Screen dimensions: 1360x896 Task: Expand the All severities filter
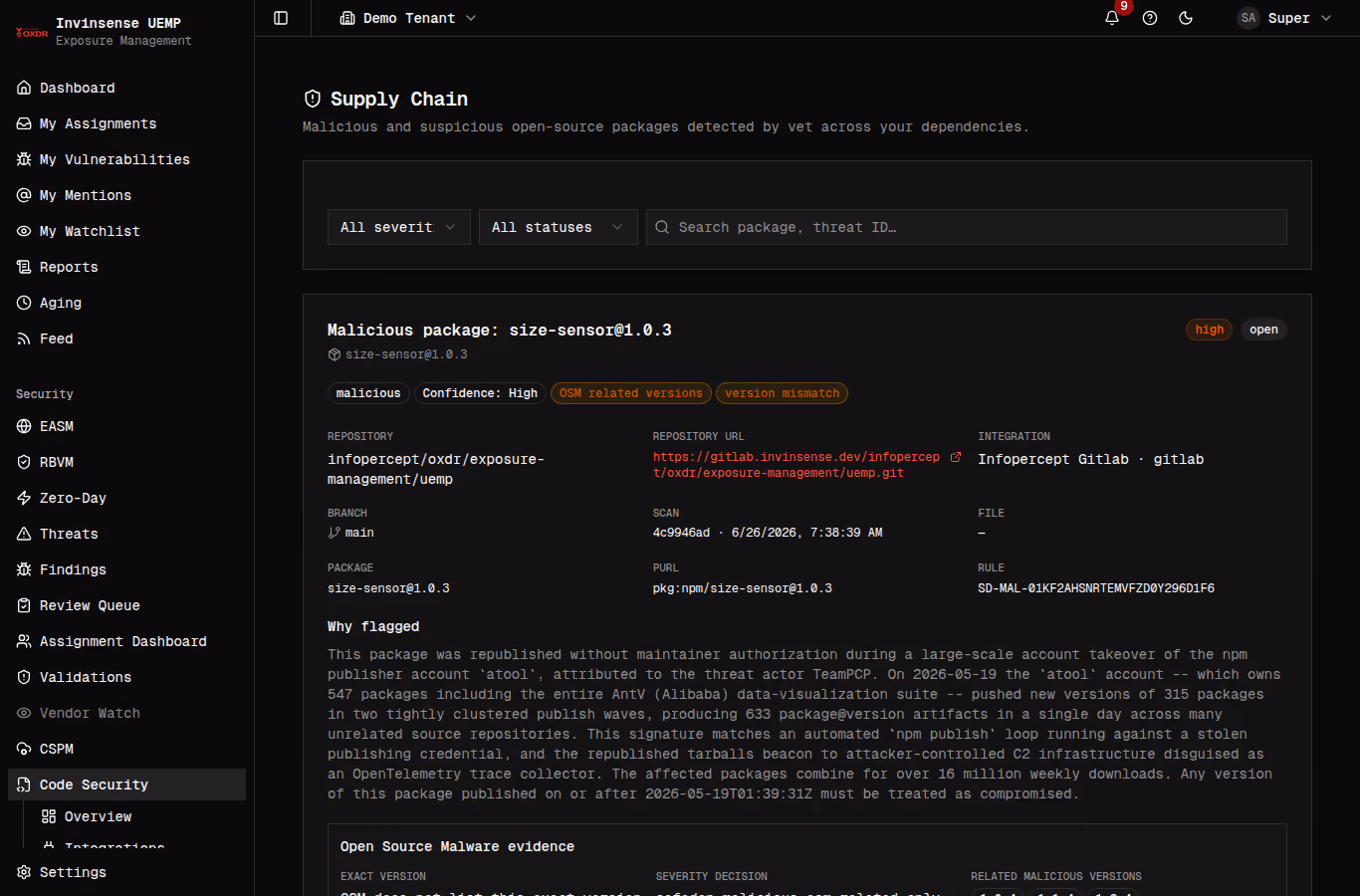pyautogui.click(x=398, y=227)
